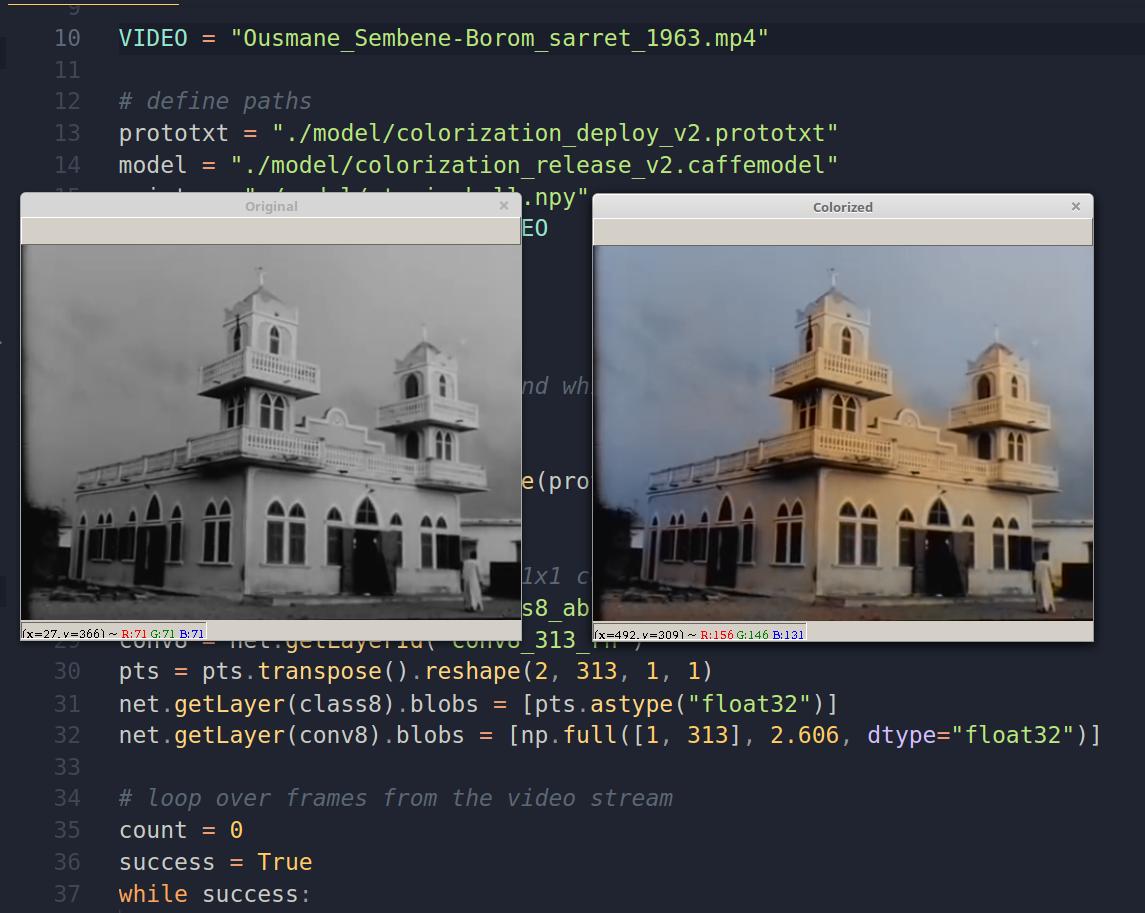Image resolution: width=1145 pixels, height=913 pixels.
Task: Click line number 30 in the gutter
Action: [67, 671]
